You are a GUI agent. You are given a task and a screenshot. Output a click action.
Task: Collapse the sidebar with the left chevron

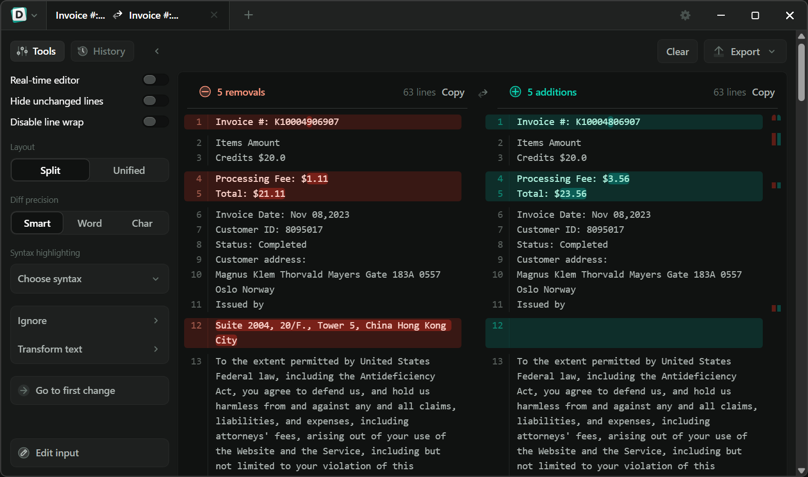point(157,51)
